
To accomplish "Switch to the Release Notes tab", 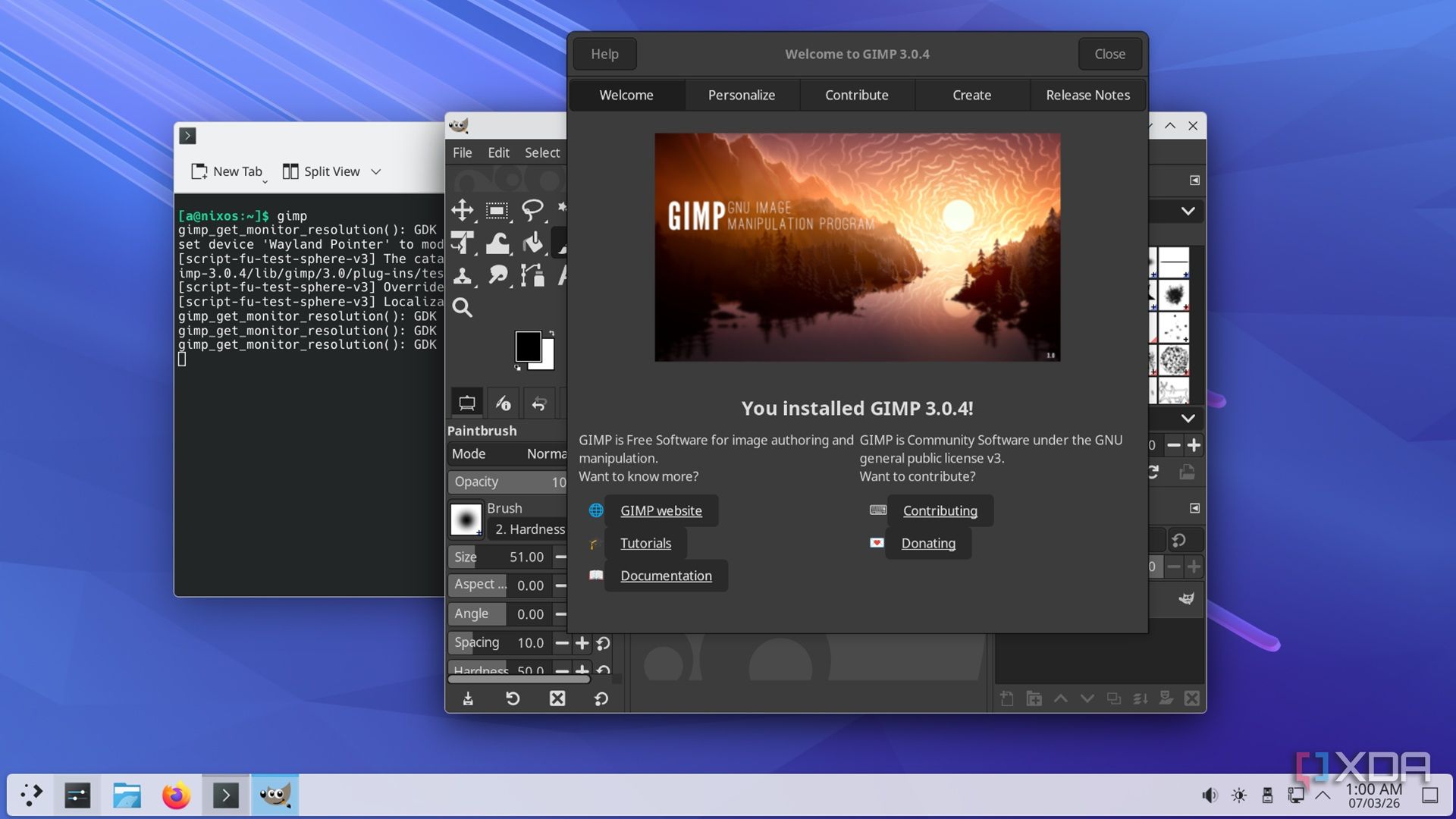I will 1087,95.
